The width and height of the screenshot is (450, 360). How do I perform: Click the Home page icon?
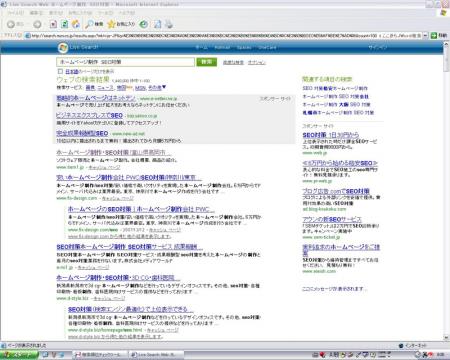(x=76, y=24)
